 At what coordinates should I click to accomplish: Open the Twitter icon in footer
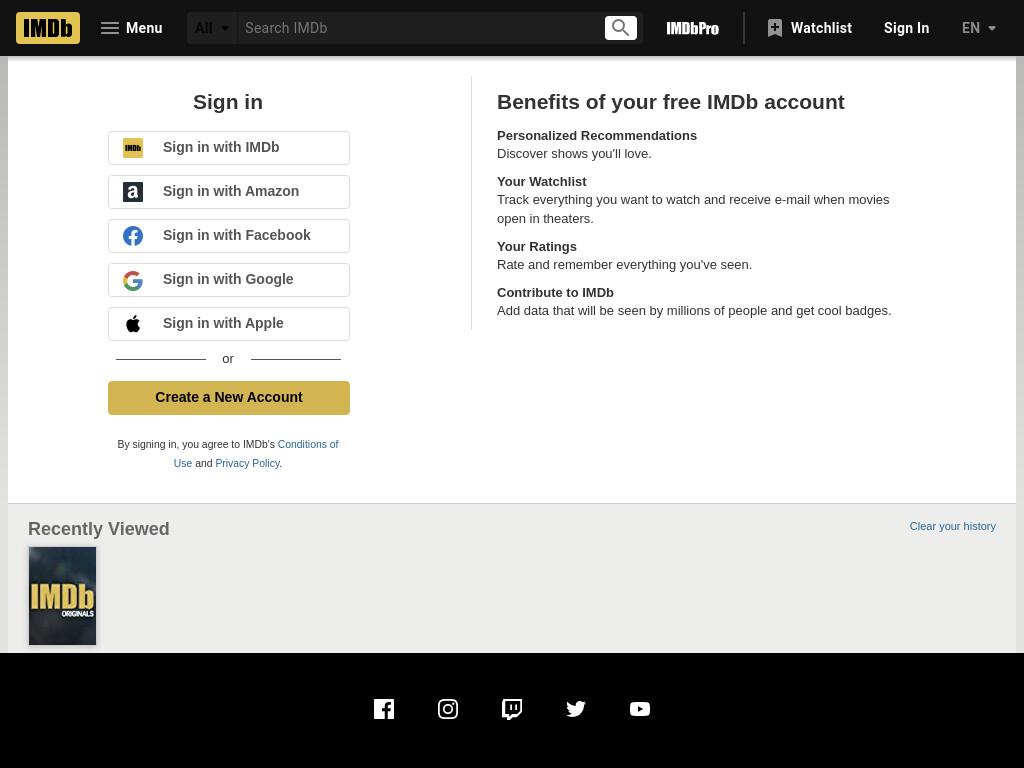coord(576,709)
